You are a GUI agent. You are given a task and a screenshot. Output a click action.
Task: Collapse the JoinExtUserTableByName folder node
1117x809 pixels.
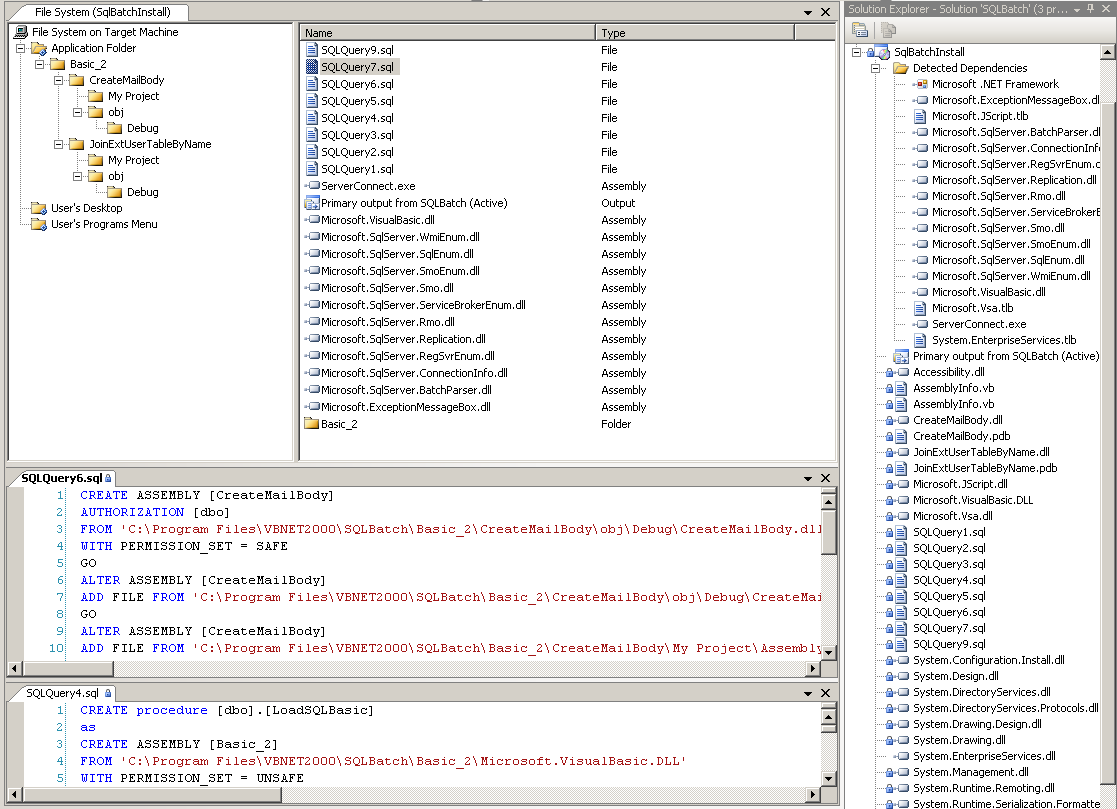pyautogui.click(x=58, y=145)
